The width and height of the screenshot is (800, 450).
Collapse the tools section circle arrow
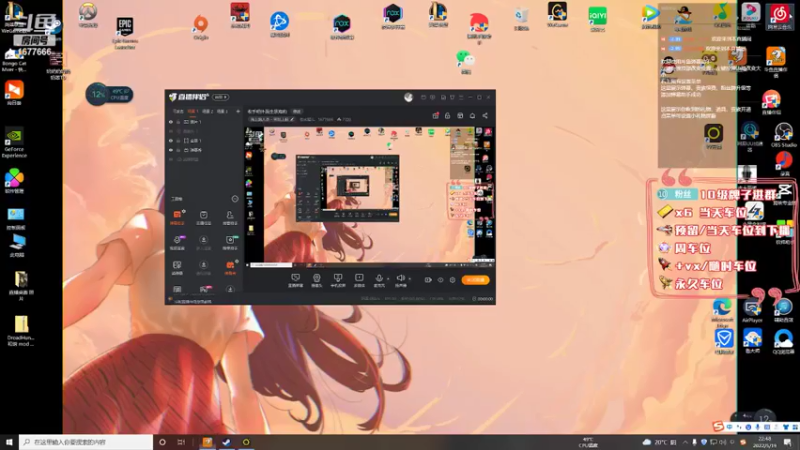[235, 199]
